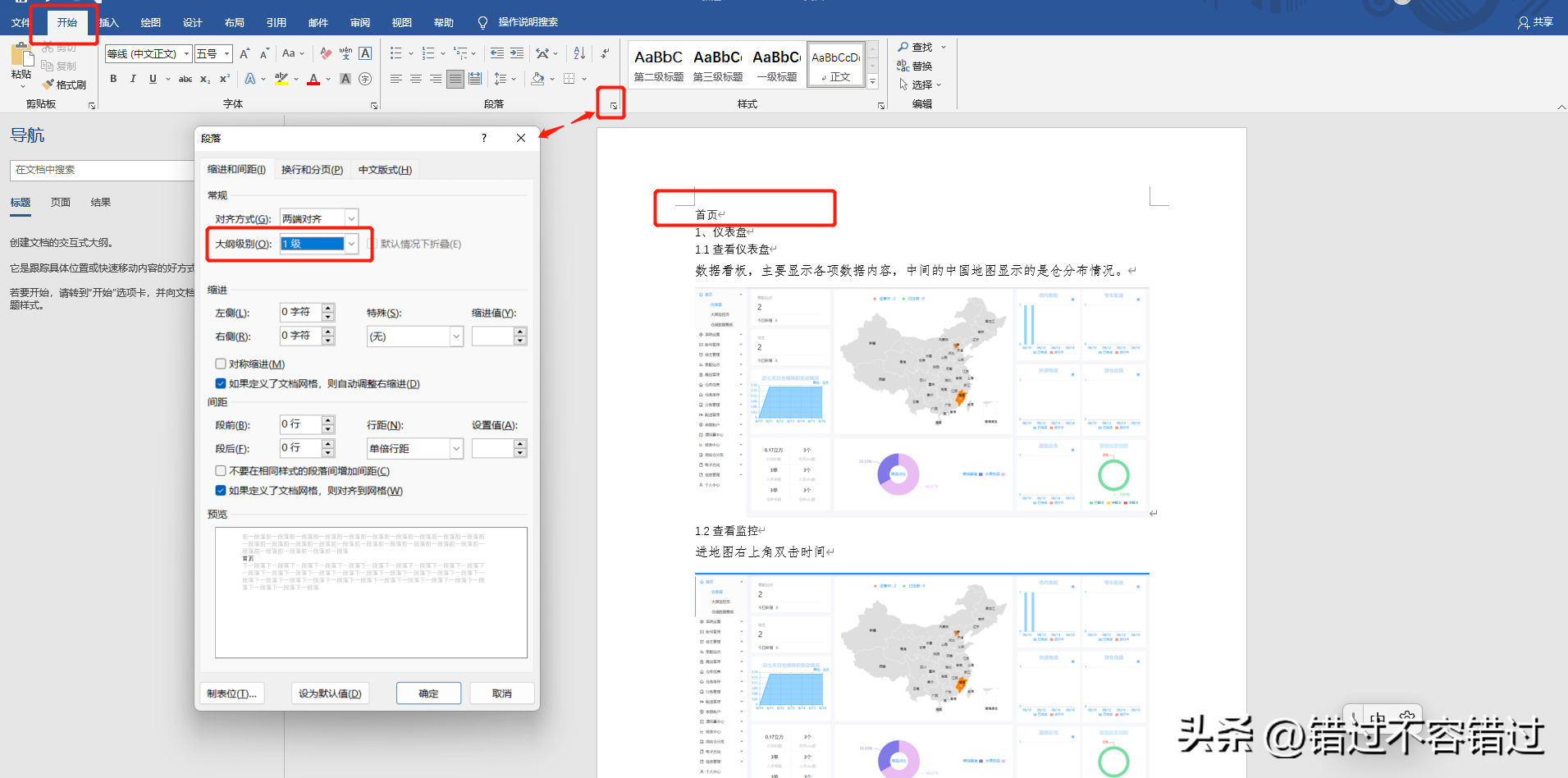Screen dimensions: 1568x778
Task: Toggle no spacing between same-style paragraphs
Action: tap(221, 471)
